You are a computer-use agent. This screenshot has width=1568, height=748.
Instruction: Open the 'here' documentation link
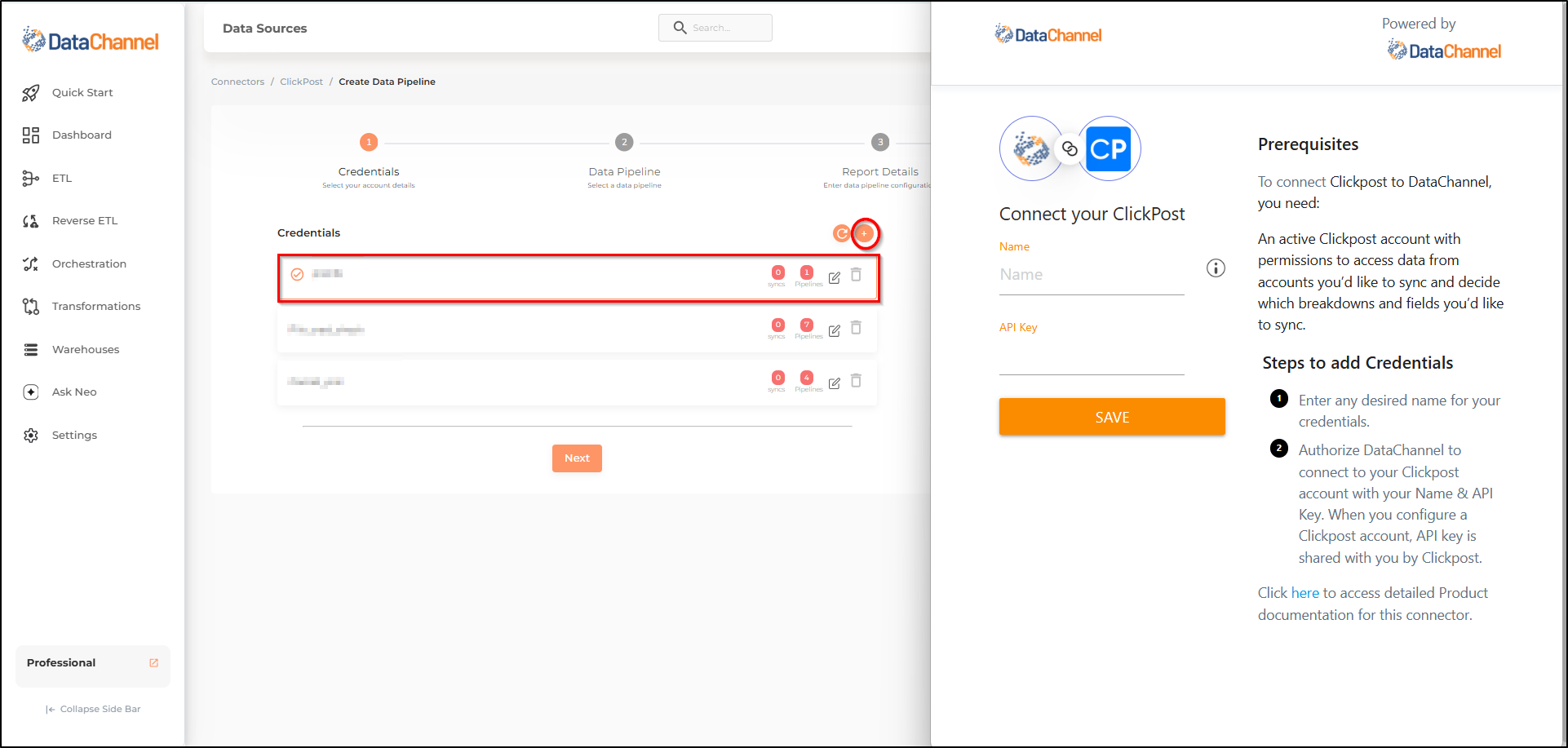click(x=1304, y=593)
